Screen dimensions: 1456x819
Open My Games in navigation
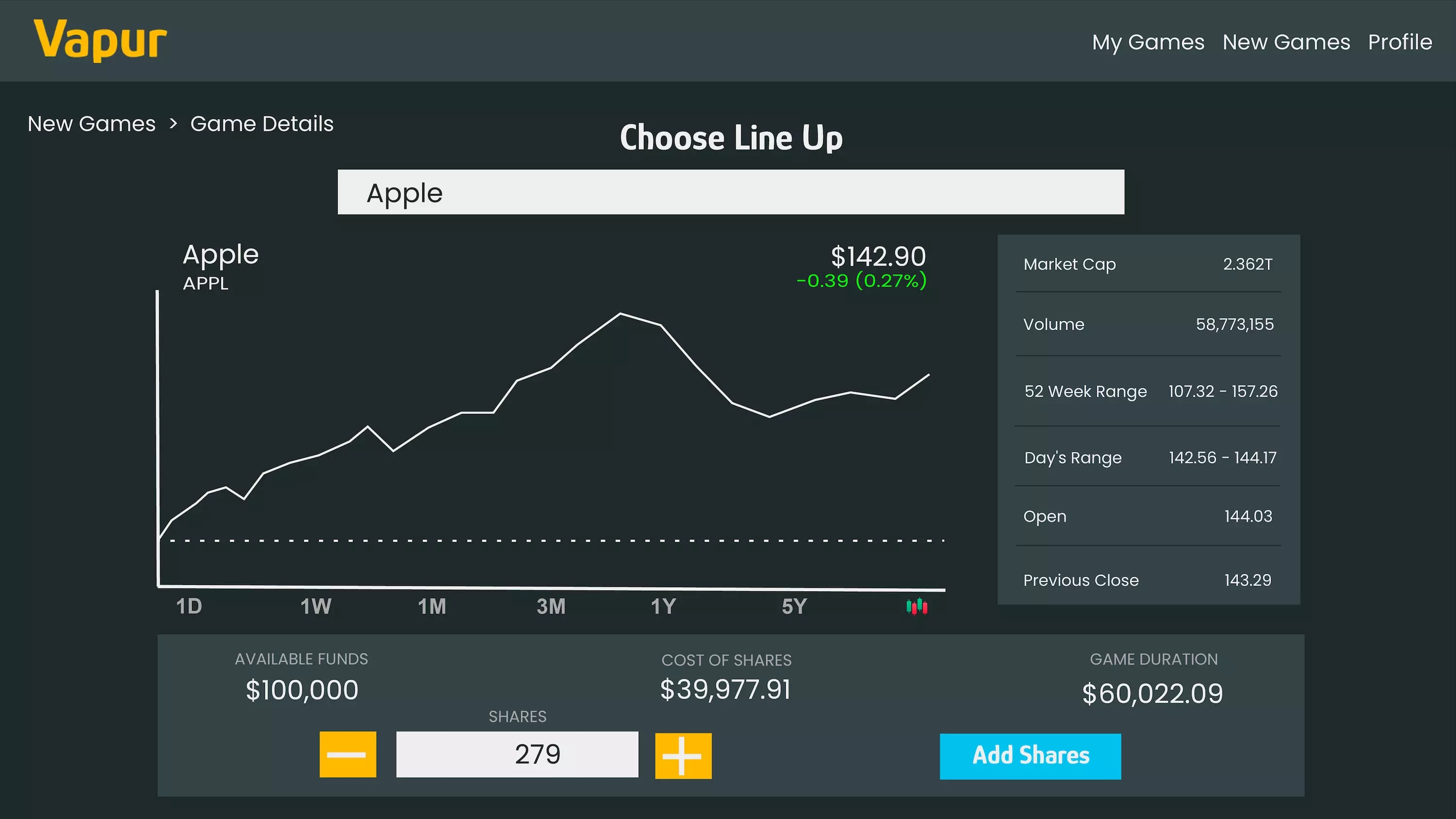coord(1148,42)
